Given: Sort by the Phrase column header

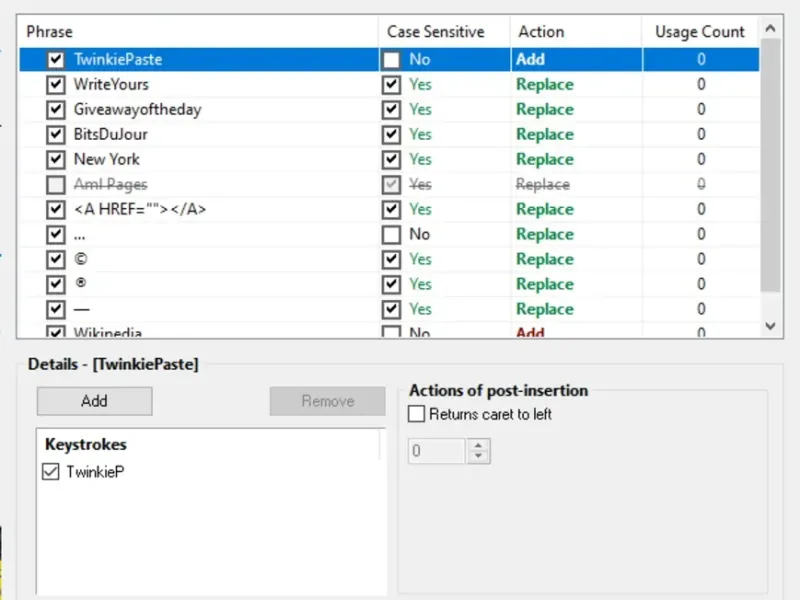Looking at the screenshot, I should tap(198, 32).
